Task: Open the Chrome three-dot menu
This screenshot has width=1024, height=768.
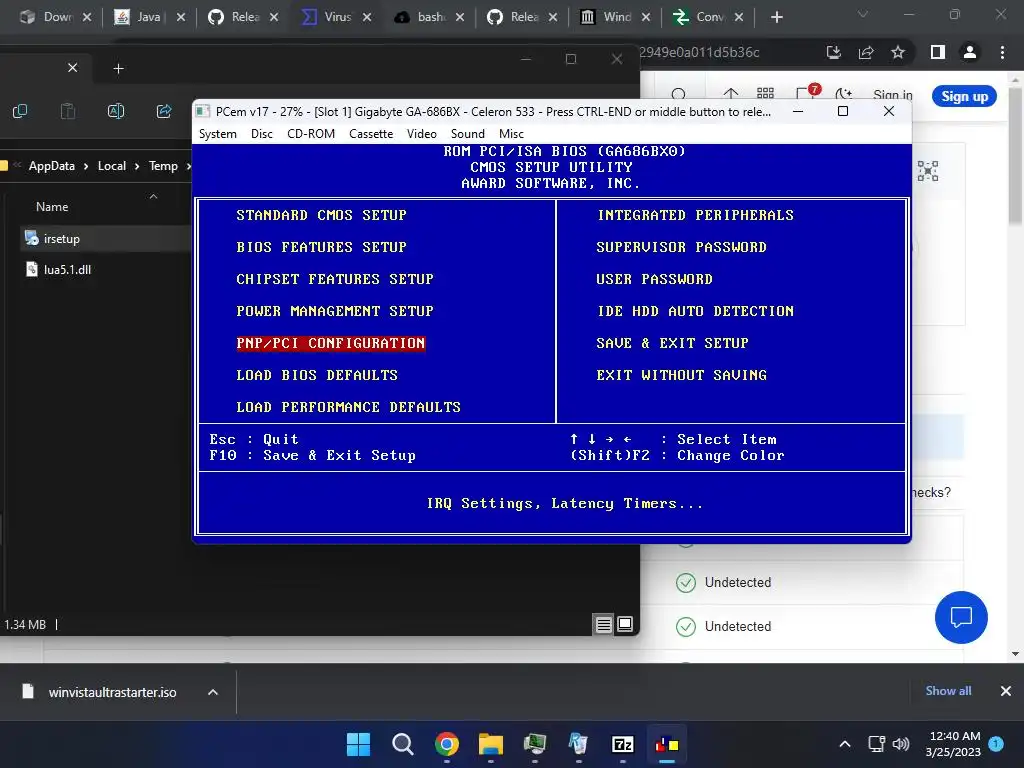Action: 1002,52
